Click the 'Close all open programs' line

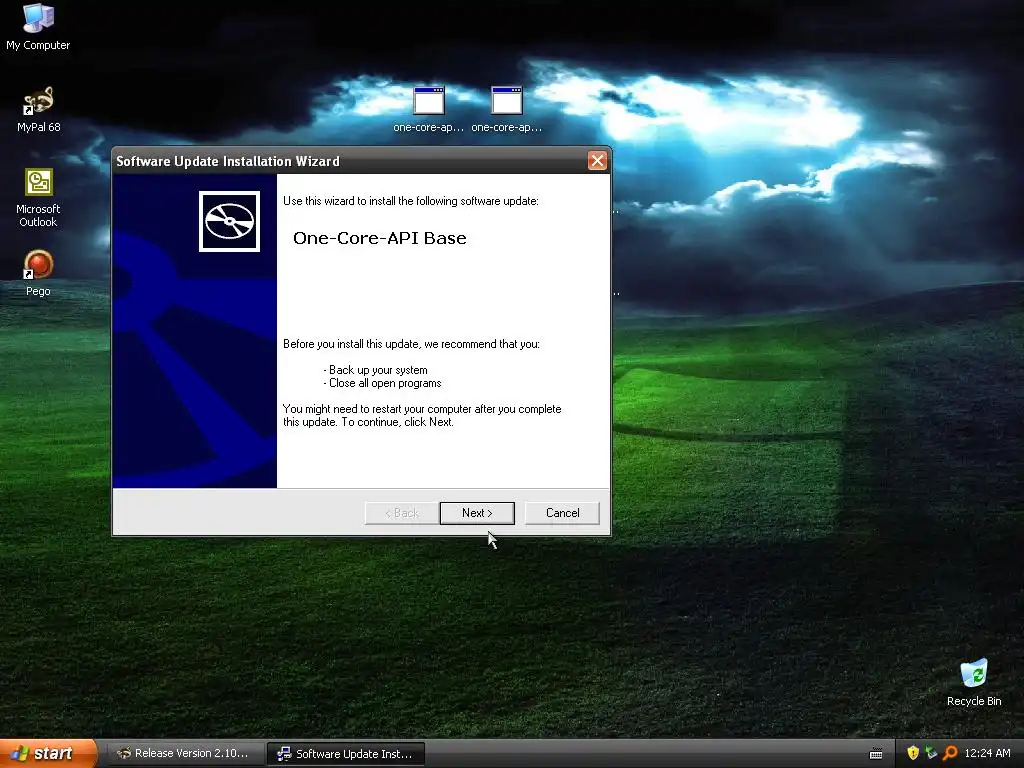click(x=383, y=383)
